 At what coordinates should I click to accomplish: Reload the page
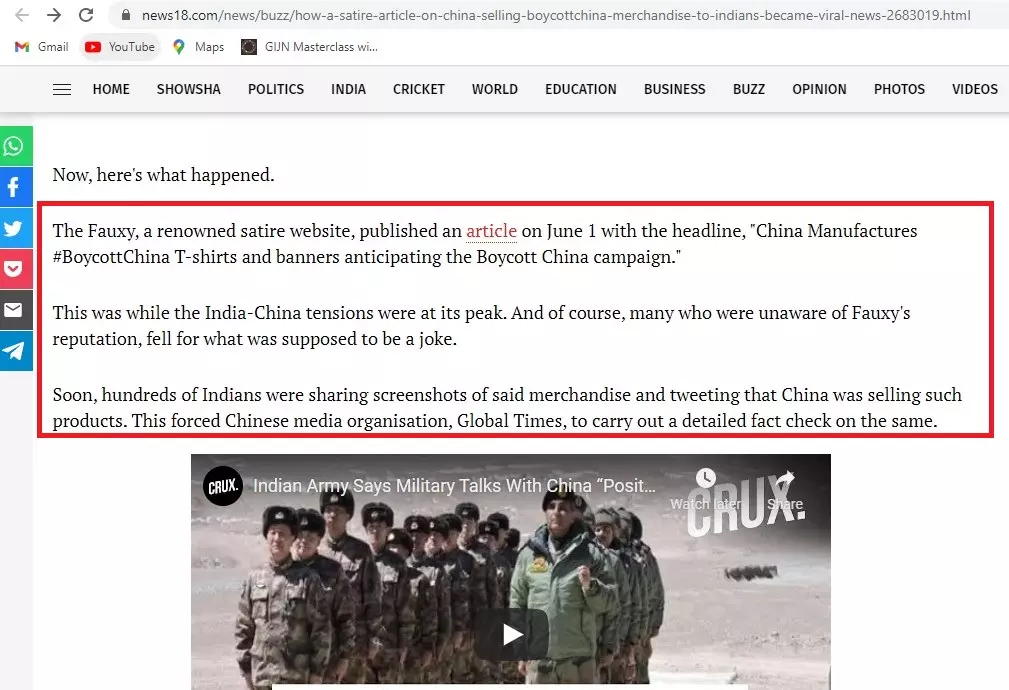[86, 15]
